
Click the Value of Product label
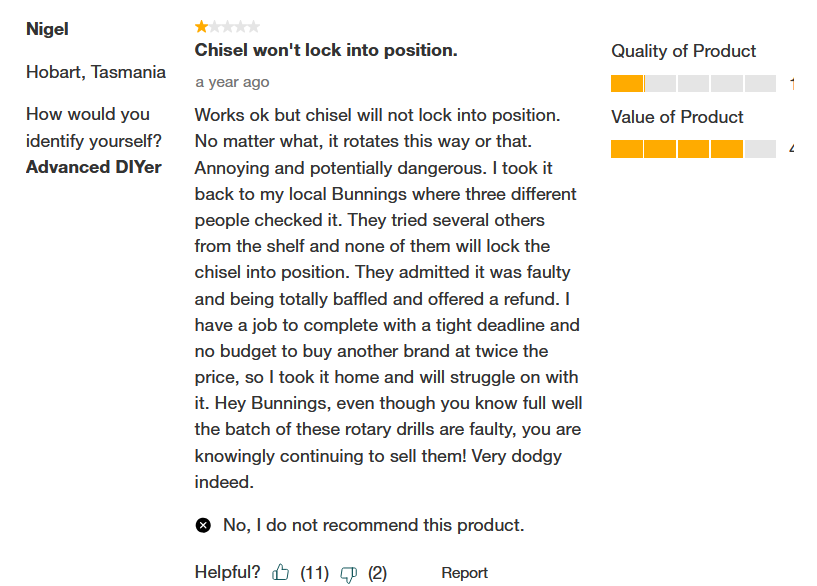677,117
